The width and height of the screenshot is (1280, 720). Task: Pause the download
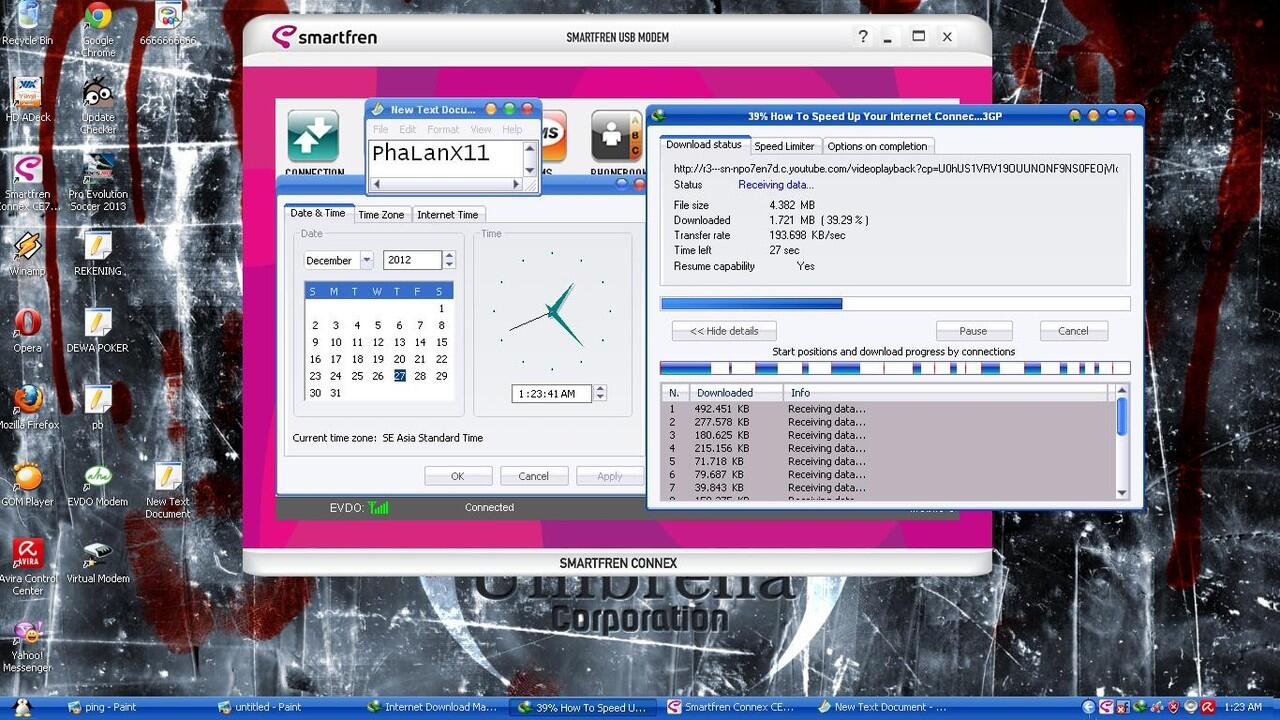tap(974, 331)
